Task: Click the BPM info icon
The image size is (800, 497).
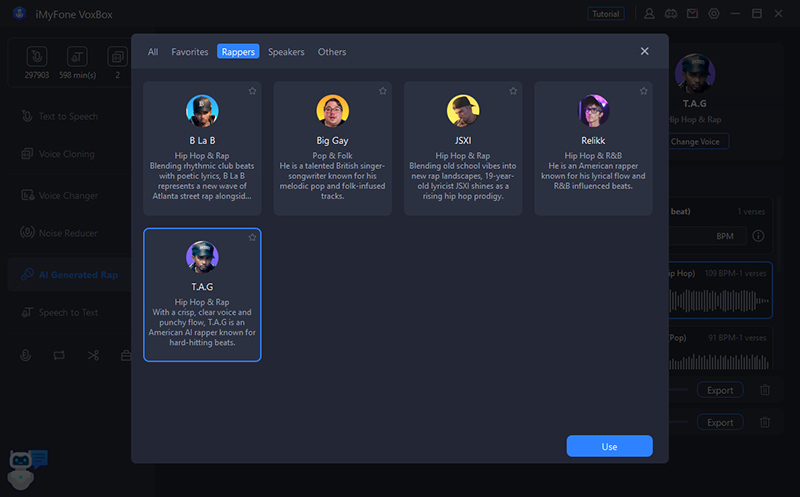Action: click(x=758, y=236)
